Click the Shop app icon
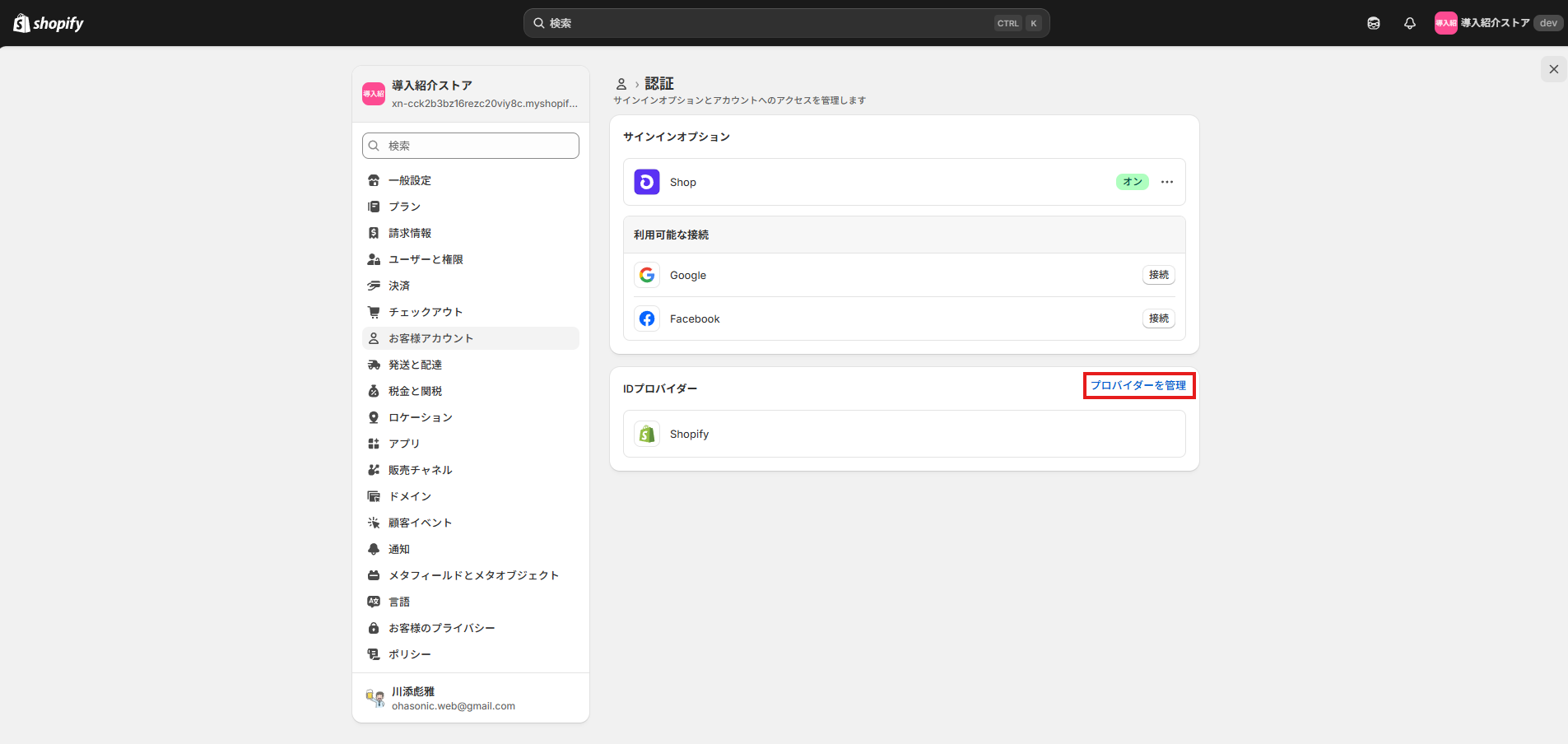Screen dimensions: 1568x744 click(x=647, y=182)
